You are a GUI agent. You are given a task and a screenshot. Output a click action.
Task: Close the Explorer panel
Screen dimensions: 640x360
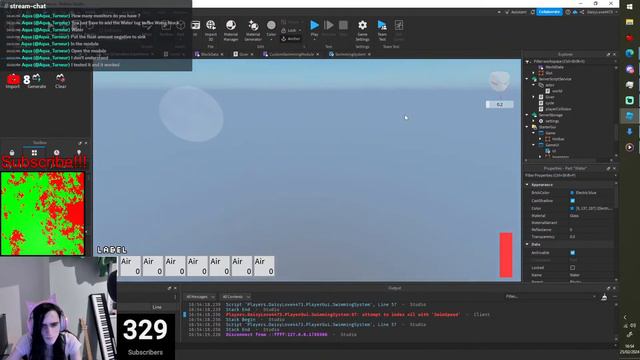pyautogui.click(x=614, y=55)
